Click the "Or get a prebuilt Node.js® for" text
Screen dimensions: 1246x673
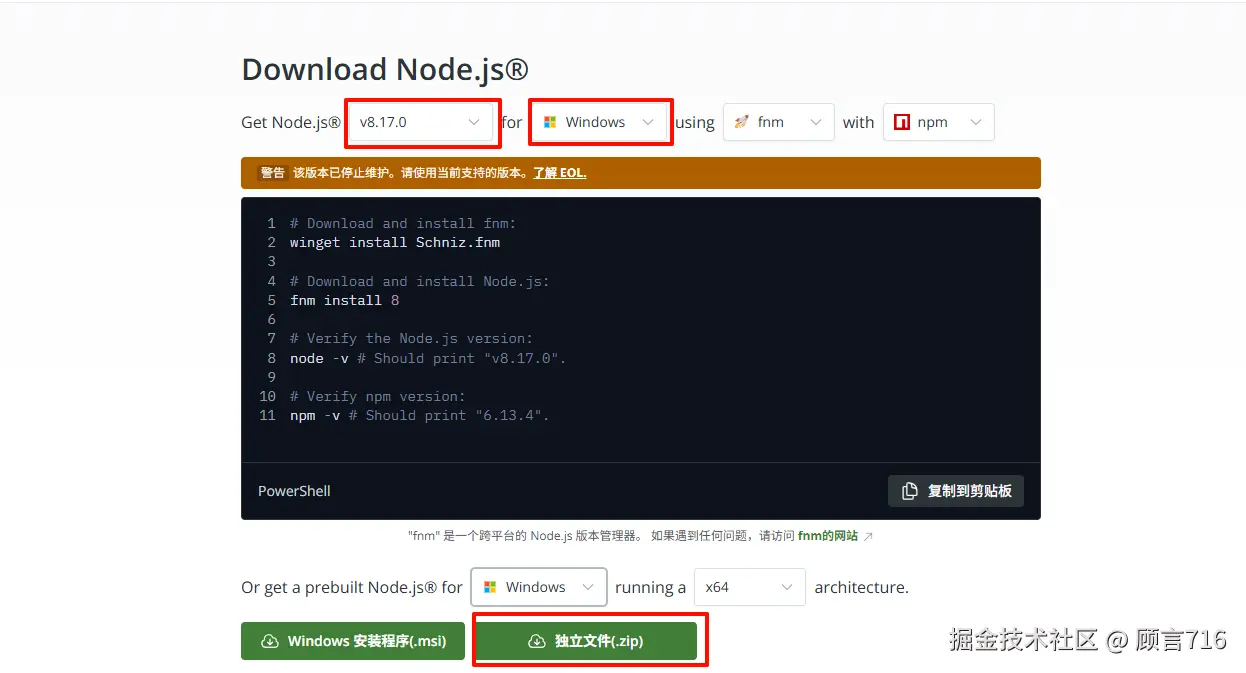tap(352, 587)
